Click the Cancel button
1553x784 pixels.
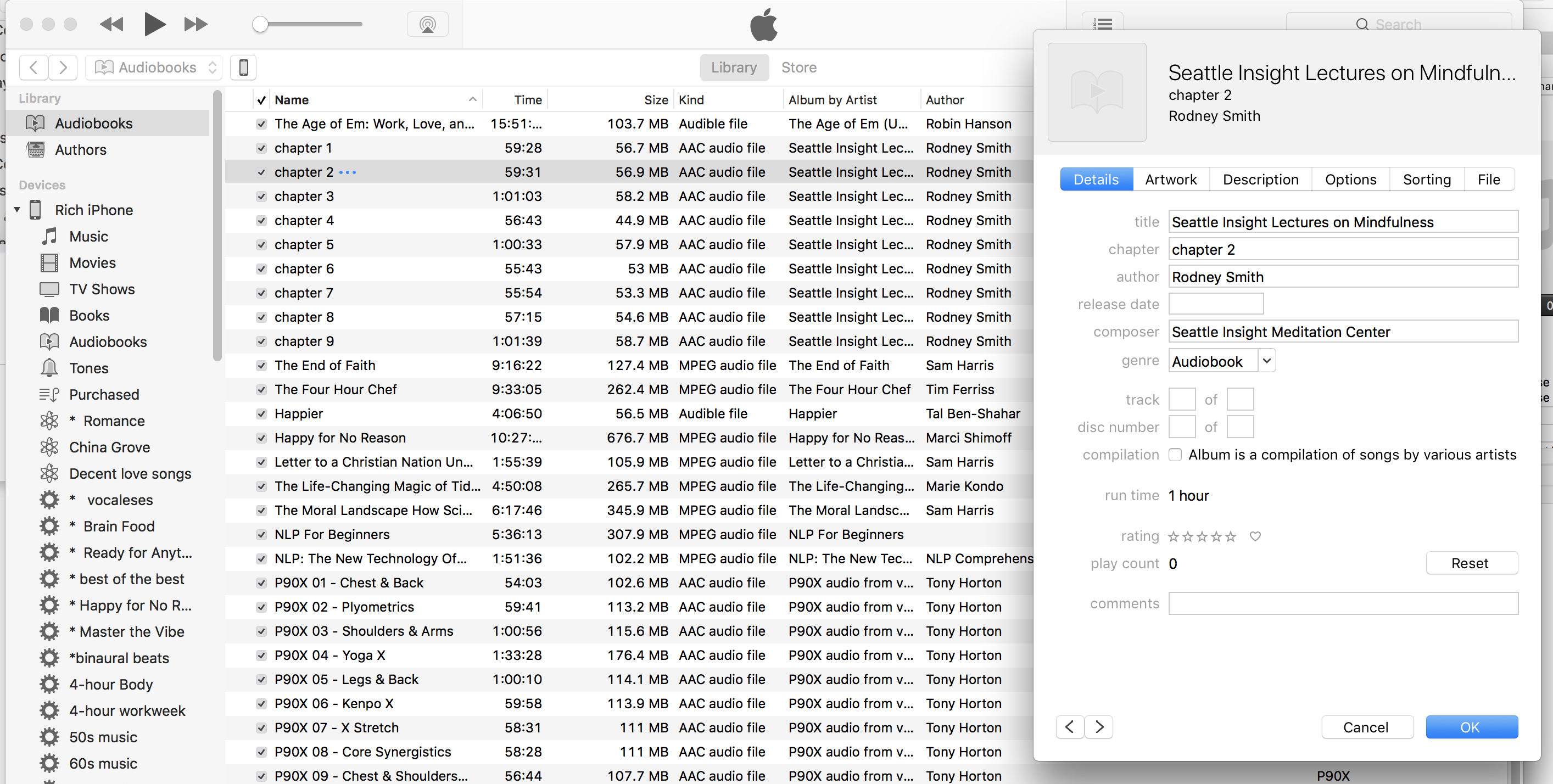click(1366, 727)
